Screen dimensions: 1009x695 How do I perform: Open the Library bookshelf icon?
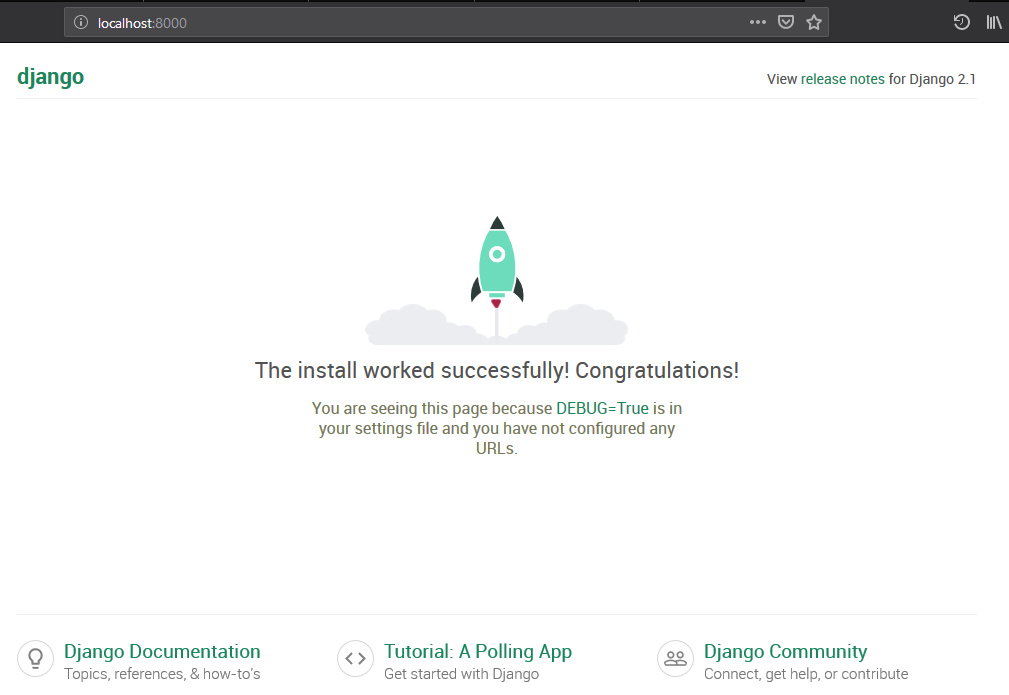point(994,22)
